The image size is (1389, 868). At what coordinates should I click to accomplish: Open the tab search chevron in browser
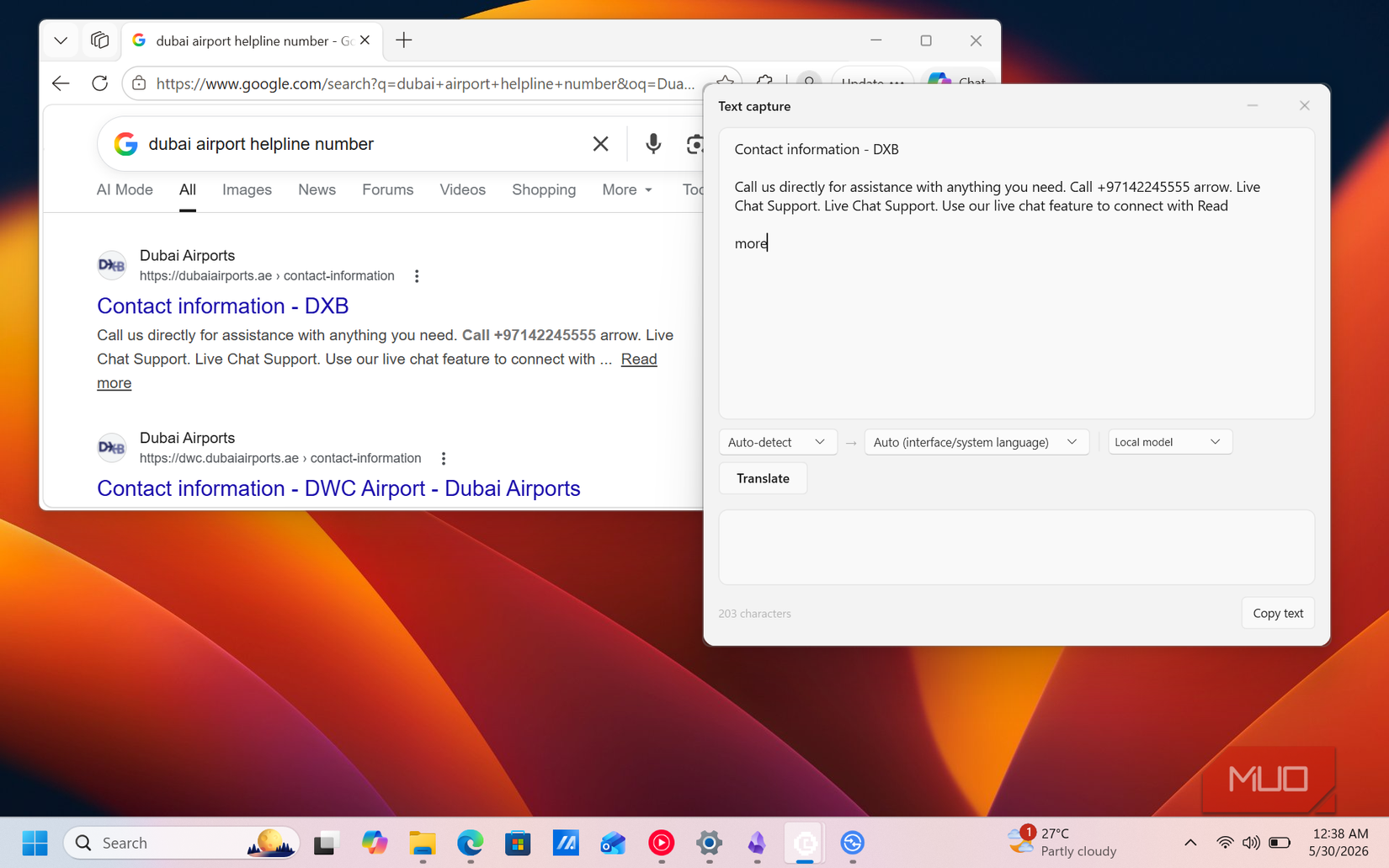(x=61, y=40)
